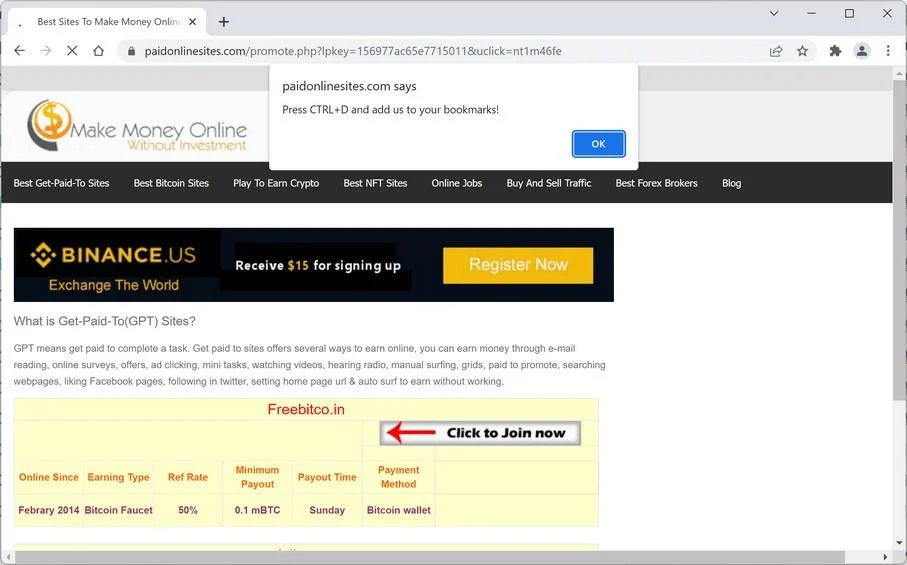The image size is (907, 565).
Task: Open Buy And Sell Traffic menu
Action: coord(549,183)
